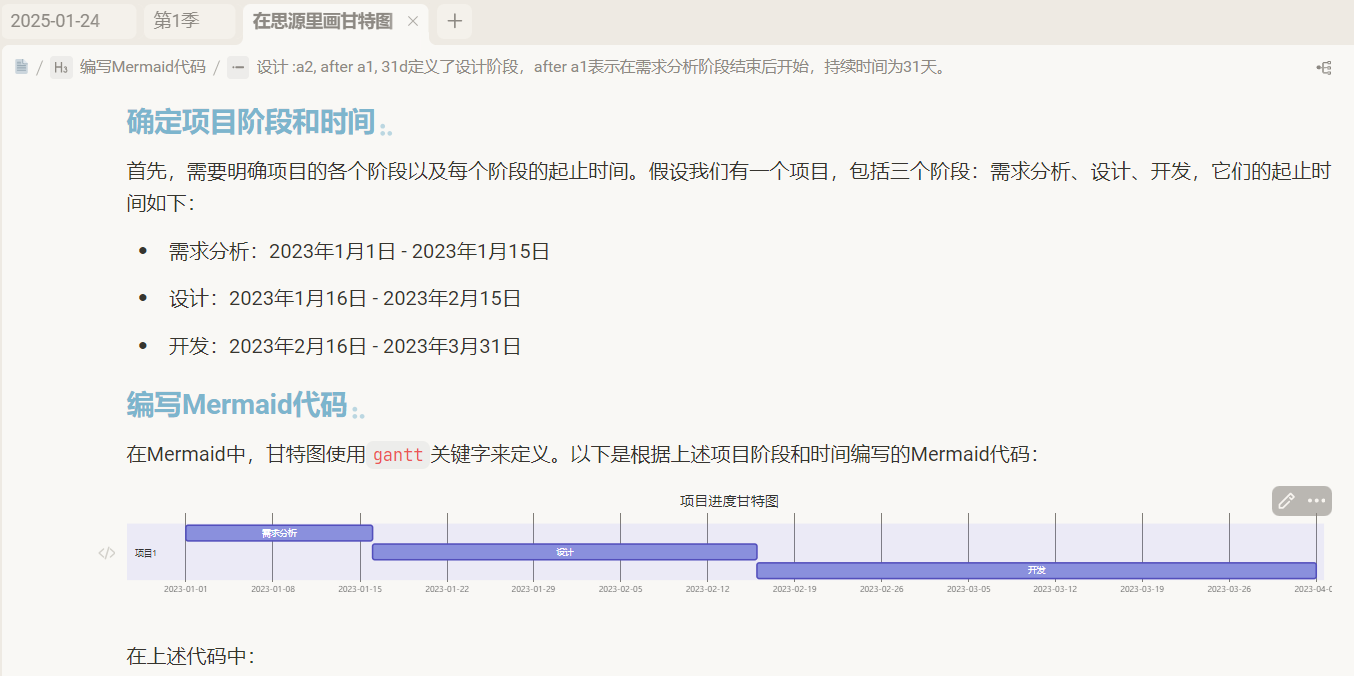Open 编写Mermaid代码 breadcrumb item
The image size is (1354, 676).
pyautogui.click(x=143, y=67)
